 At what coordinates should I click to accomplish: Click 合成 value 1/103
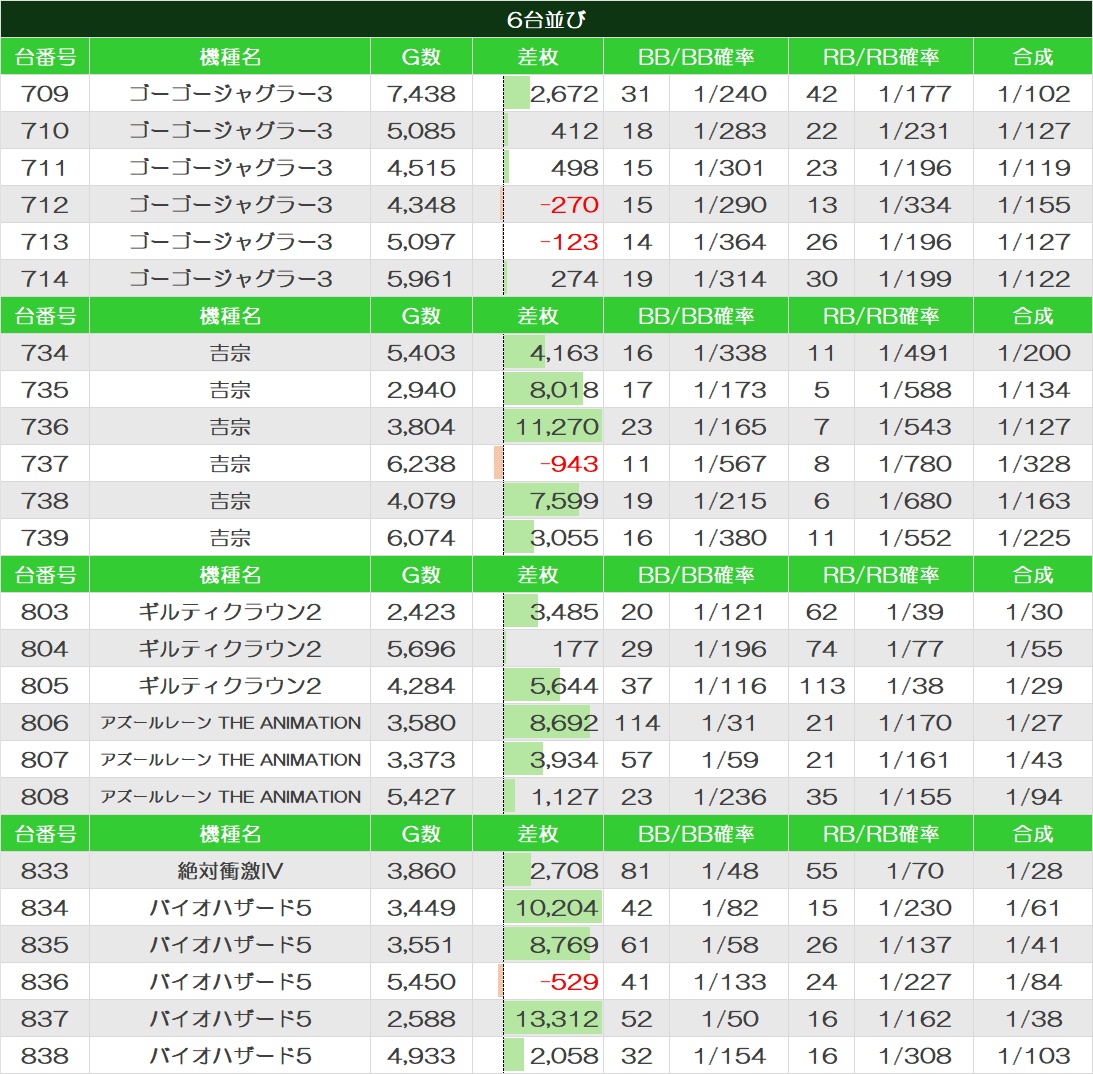tap(1033, 1054)
